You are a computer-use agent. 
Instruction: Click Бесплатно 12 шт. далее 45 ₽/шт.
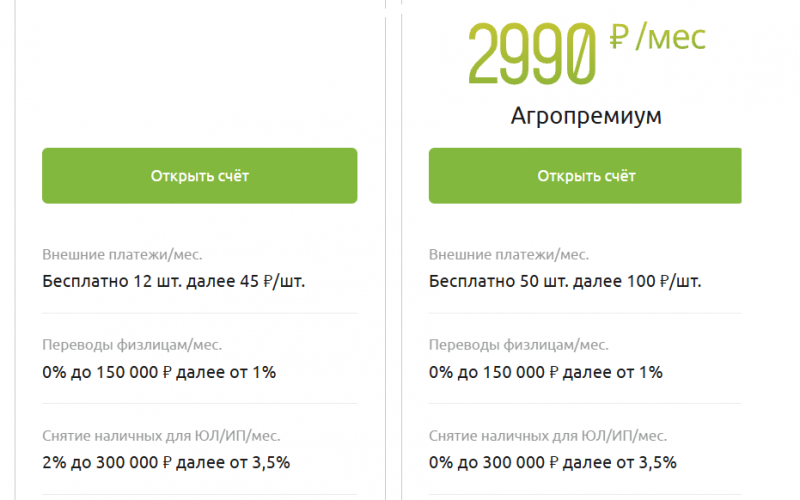[174, 281]
